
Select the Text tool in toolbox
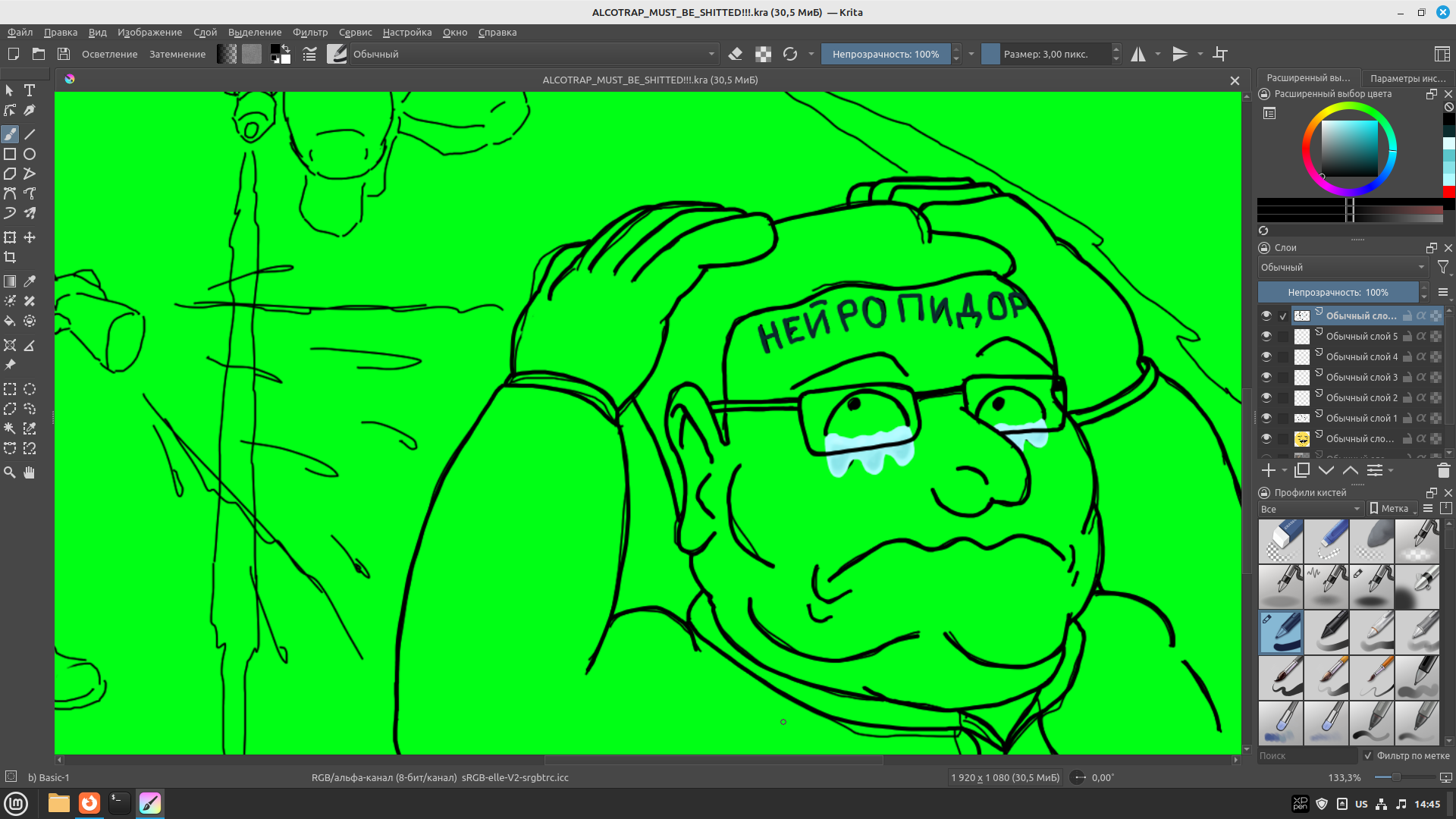(x=30, y=90)
